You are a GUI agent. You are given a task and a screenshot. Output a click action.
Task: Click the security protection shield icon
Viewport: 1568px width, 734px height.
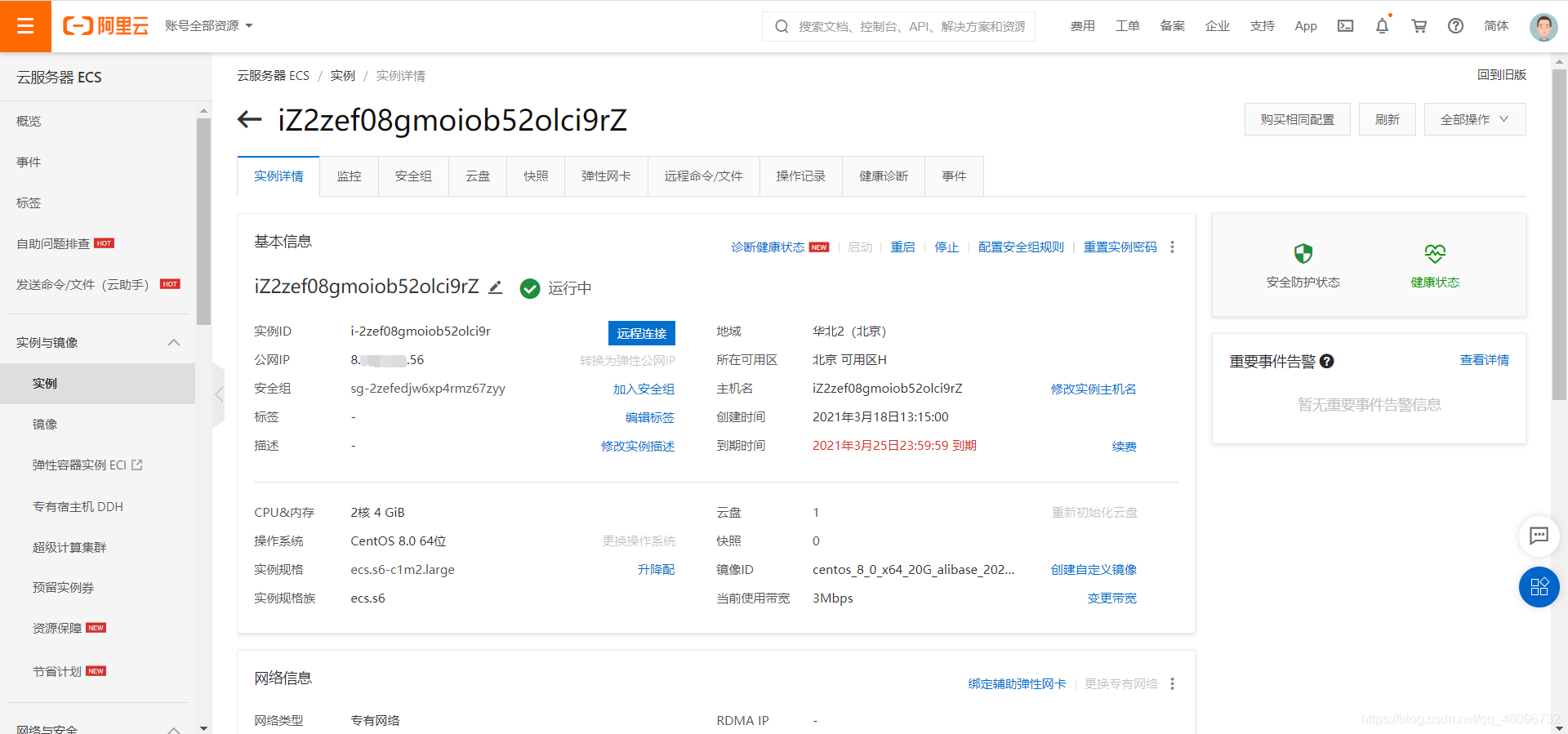(x=1303, y=254)
